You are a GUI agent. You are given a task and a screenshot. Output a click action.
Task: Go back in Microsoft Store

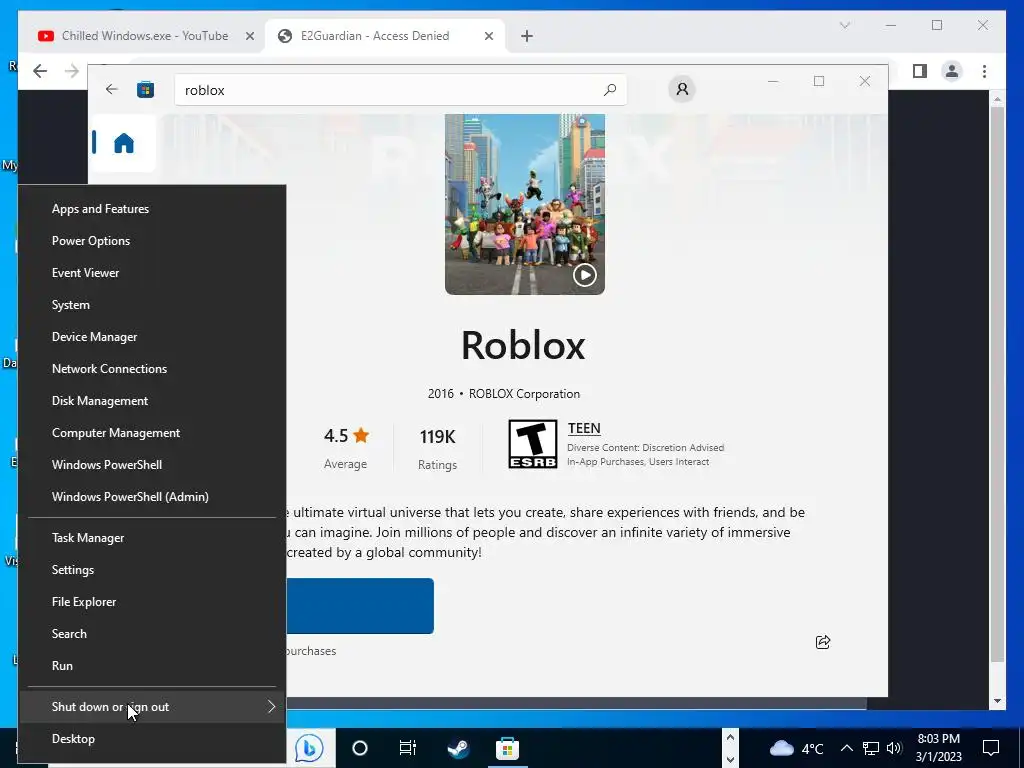tap(112, 89)
